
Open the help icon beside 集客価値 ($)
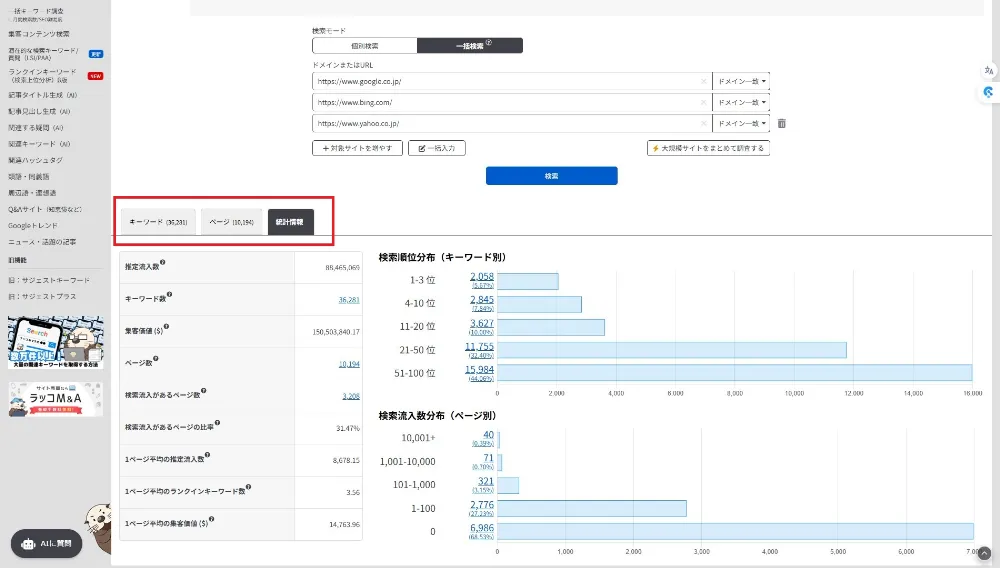pyautogui.click(x=166, y=326)
